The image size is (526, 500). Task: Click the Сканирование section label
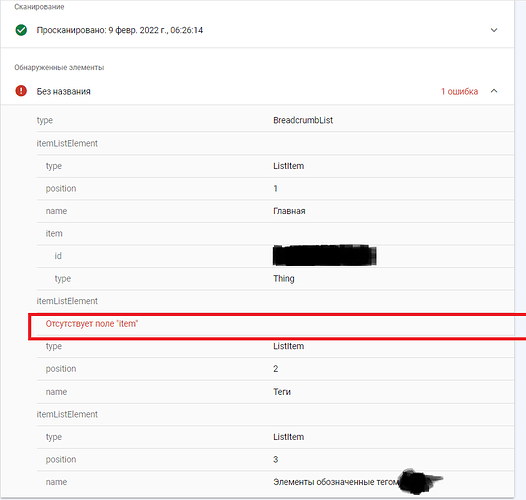click(x=39, y=7)
